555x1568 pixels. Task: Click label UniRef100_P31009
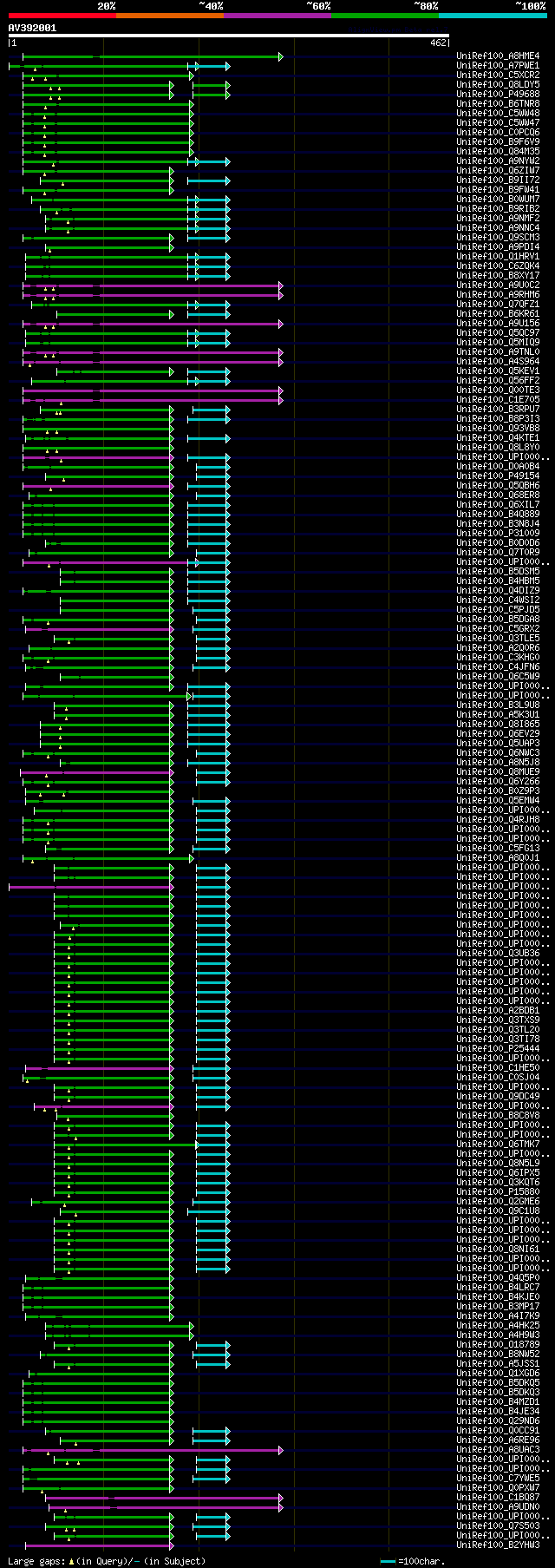[498, 534]
